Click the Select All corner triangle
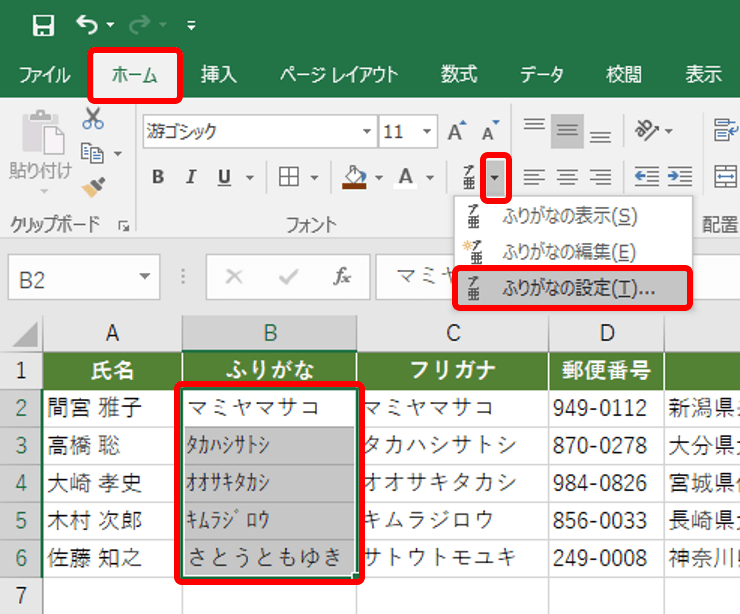This screenshot has width=740, height=614. pos(24,334)
